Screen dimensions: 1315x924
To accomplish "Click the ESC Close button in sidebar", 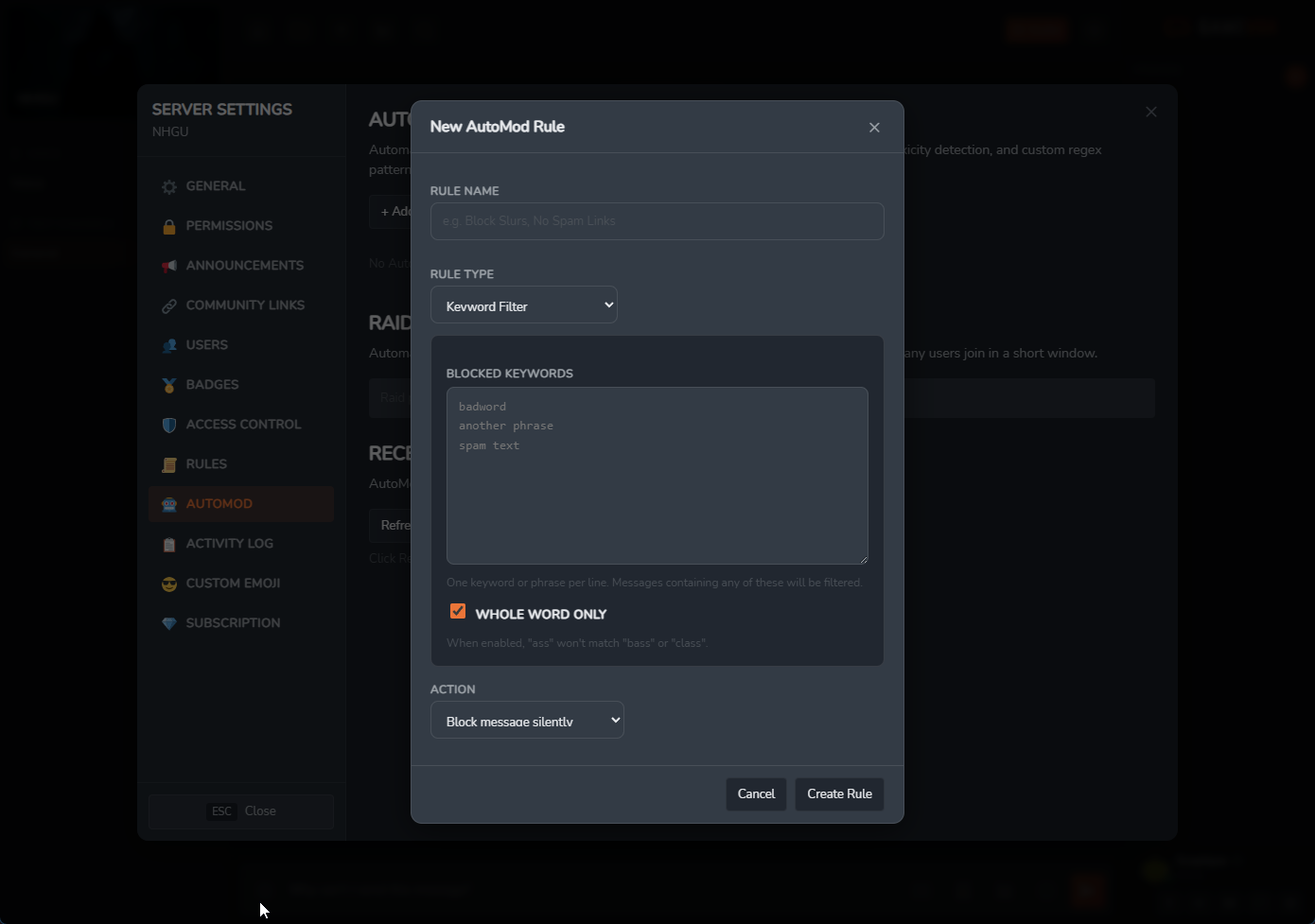I will click(x=241, y=811).
